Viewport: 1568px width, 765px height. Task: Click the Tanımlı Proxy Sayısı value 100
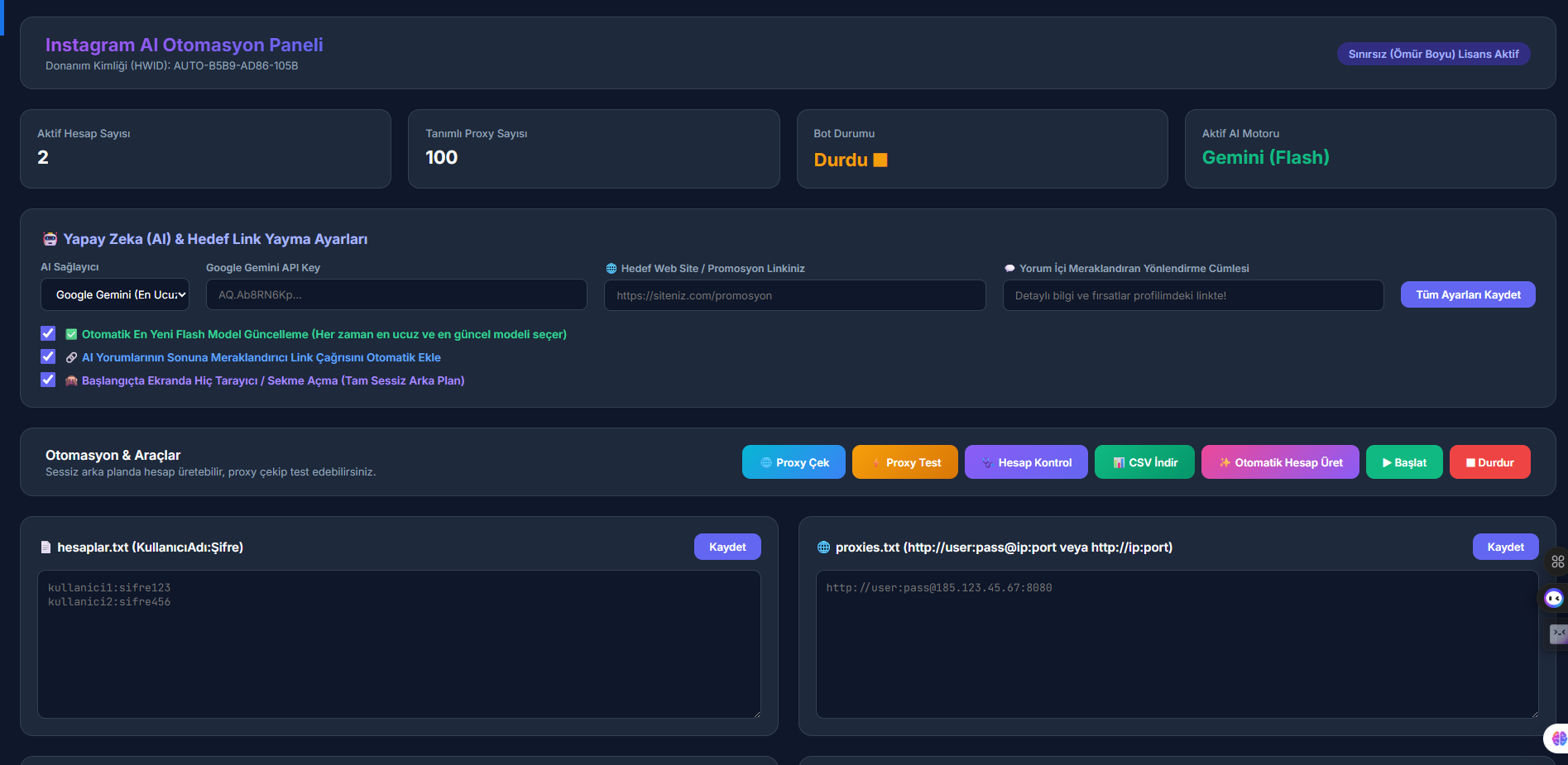(x=441, y=157)
